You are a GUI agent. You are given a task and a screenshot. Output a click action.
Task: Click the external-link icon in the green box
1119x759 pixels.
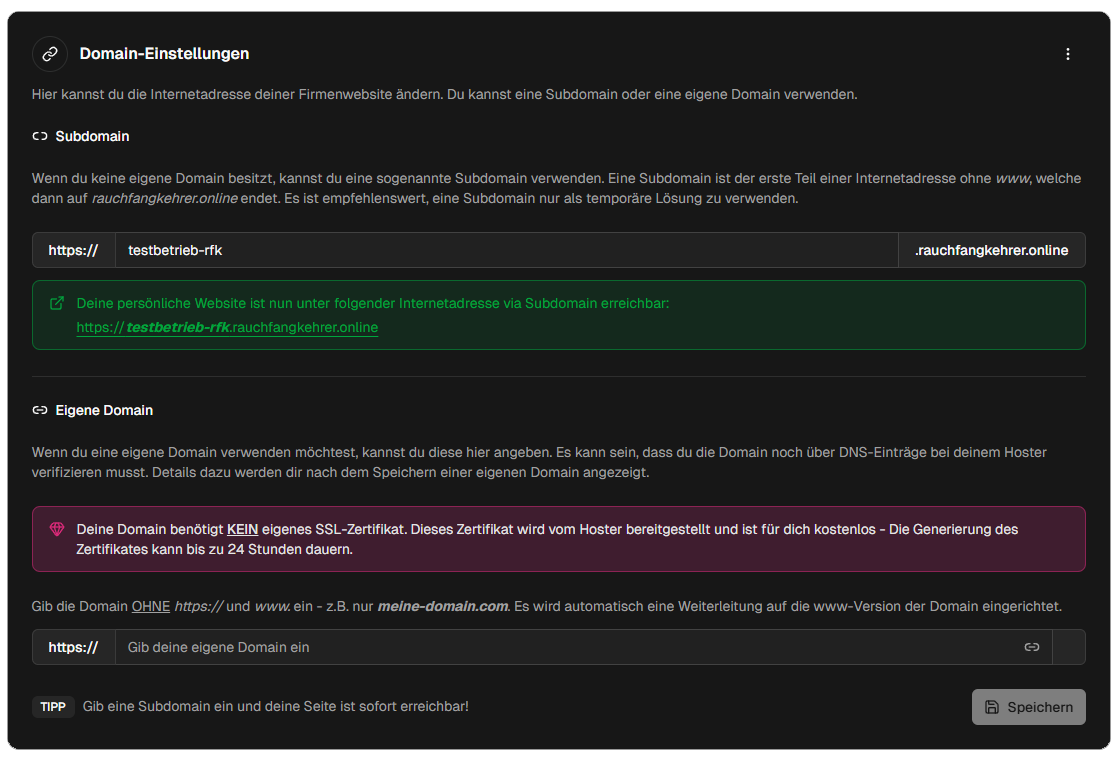pos(57,302)
